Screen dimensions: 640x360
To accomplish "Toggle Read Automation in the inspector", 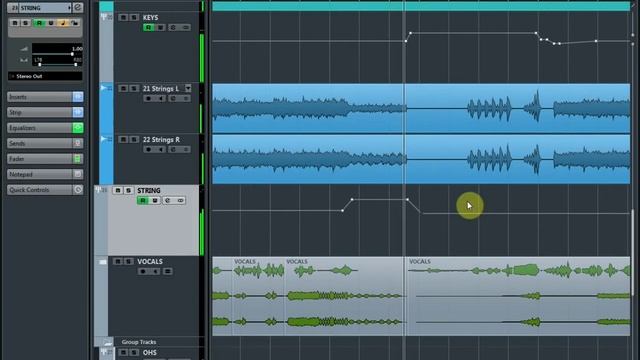I will (x=39, y=23).
